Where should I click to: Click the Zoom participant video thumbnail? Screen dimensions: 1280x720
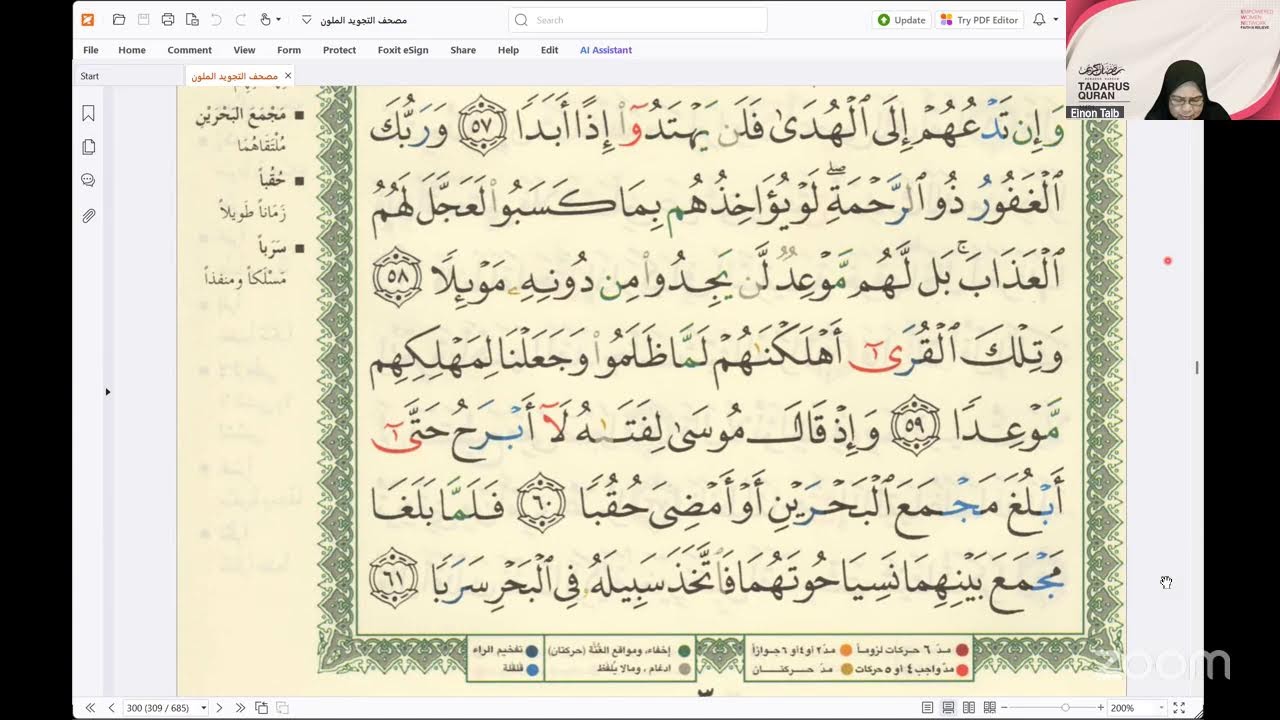(1173, 60)
